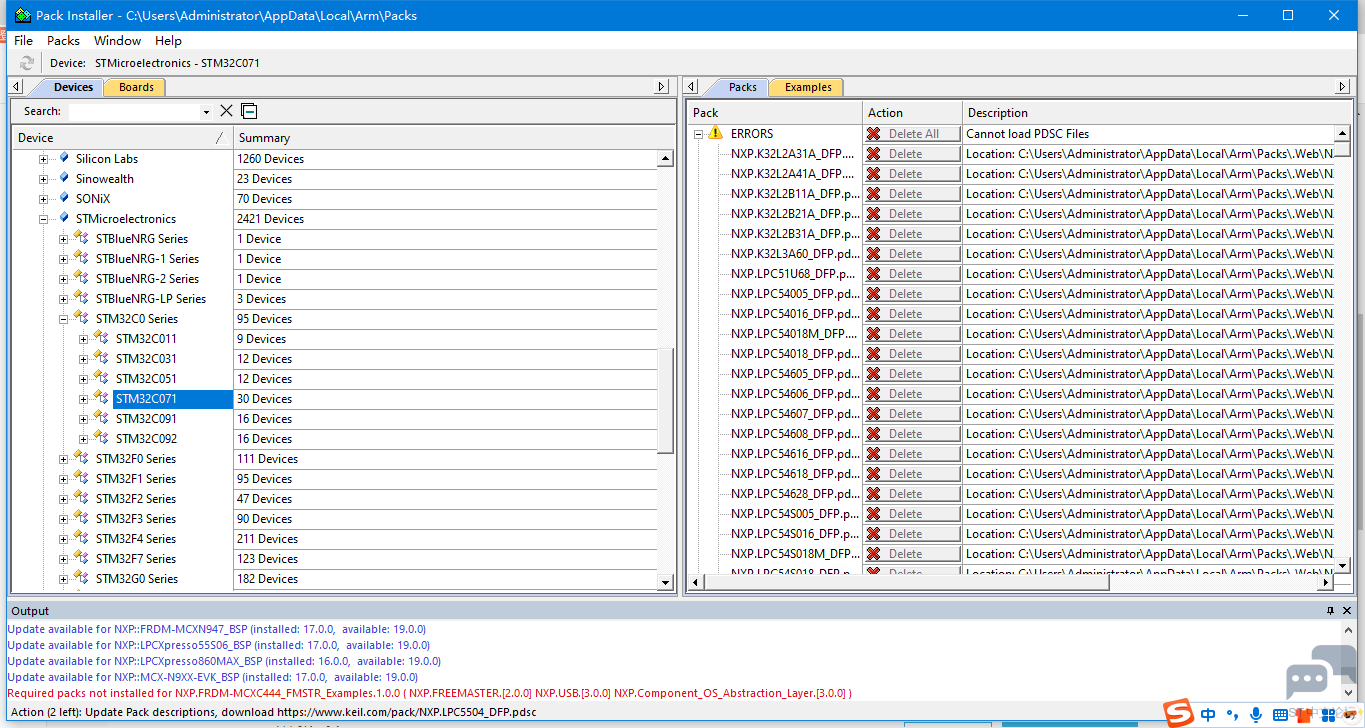
Task: Open the Packs menu
Action: click(63, 41)
